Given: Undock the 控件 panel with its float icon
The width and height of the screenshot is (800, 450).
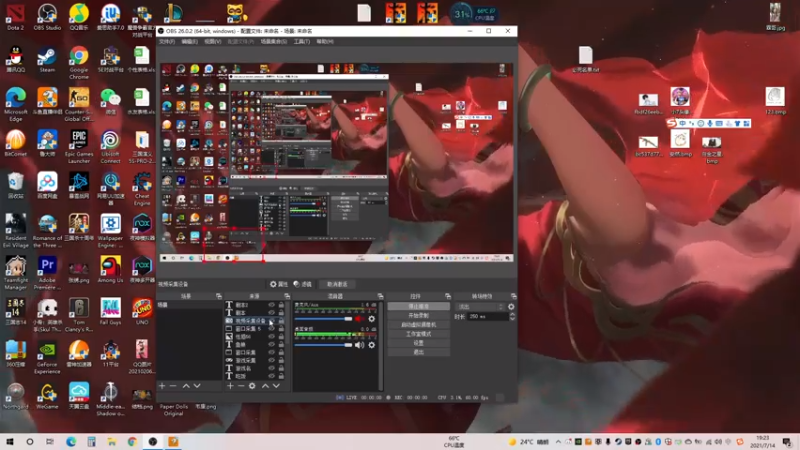Looking at the screenshot, I should point(448,296).
